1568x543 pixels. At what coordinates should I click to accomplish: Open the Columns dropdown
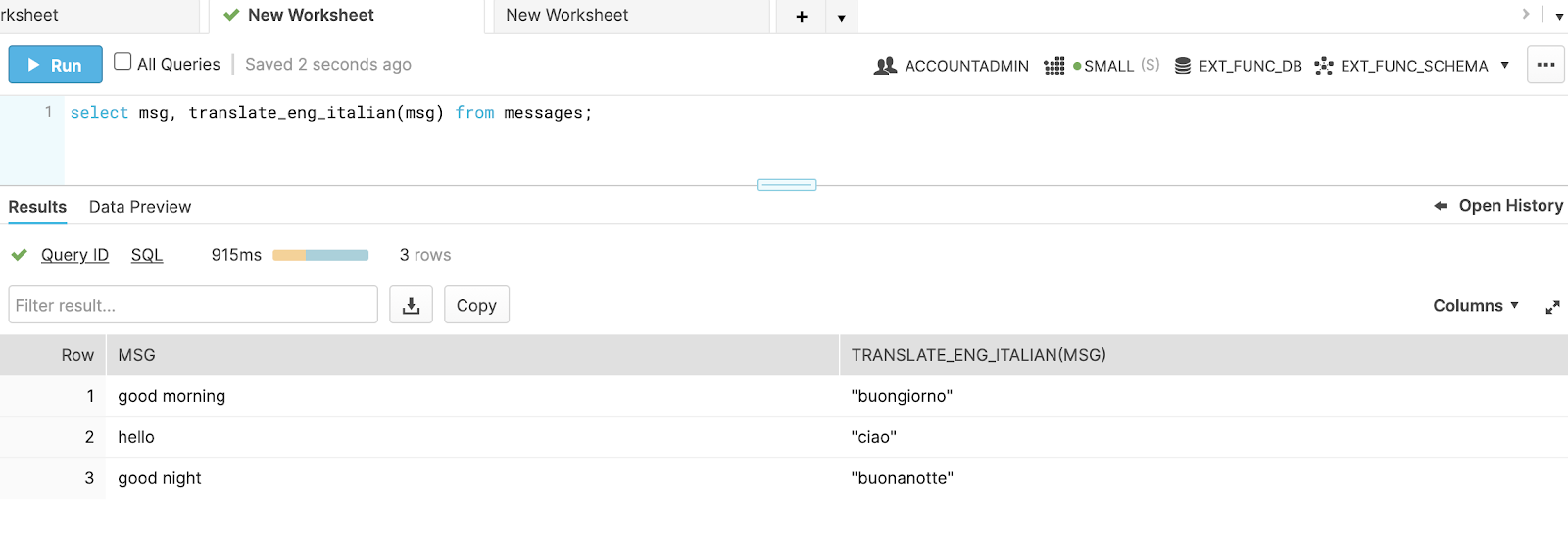1475,306
